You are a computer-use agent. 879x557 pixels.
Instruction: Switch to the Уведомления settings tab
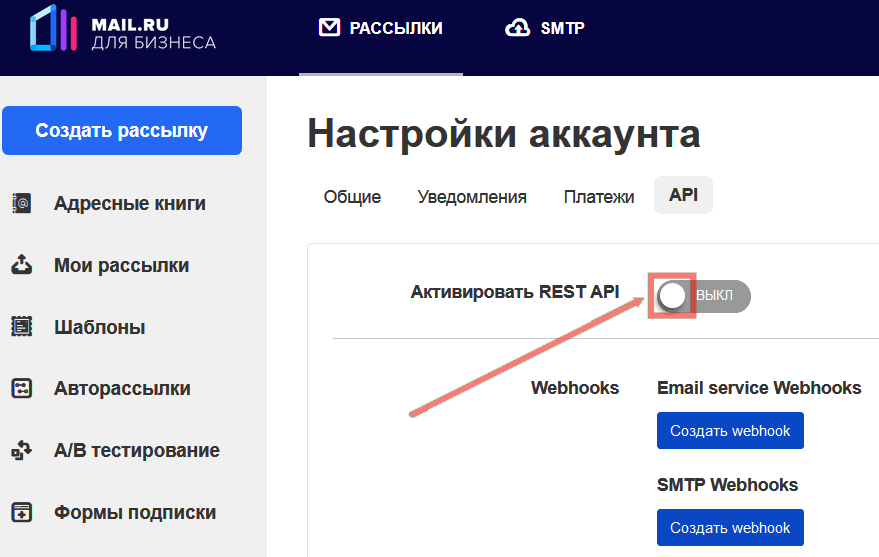pyautogui.click(x=472, y=197)
